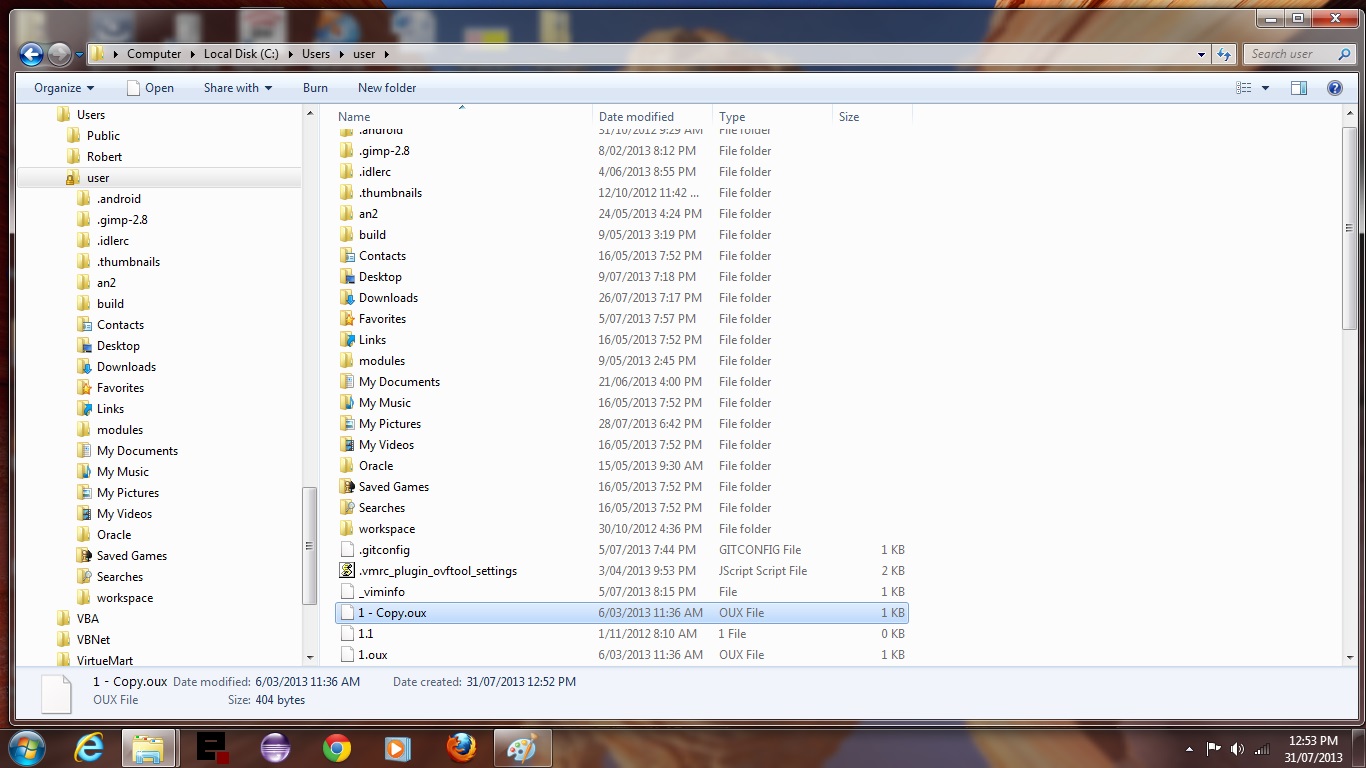Launch Firefox from the taskbar
The height and width of the screenshot is (768, 1366).
[460, 747]
